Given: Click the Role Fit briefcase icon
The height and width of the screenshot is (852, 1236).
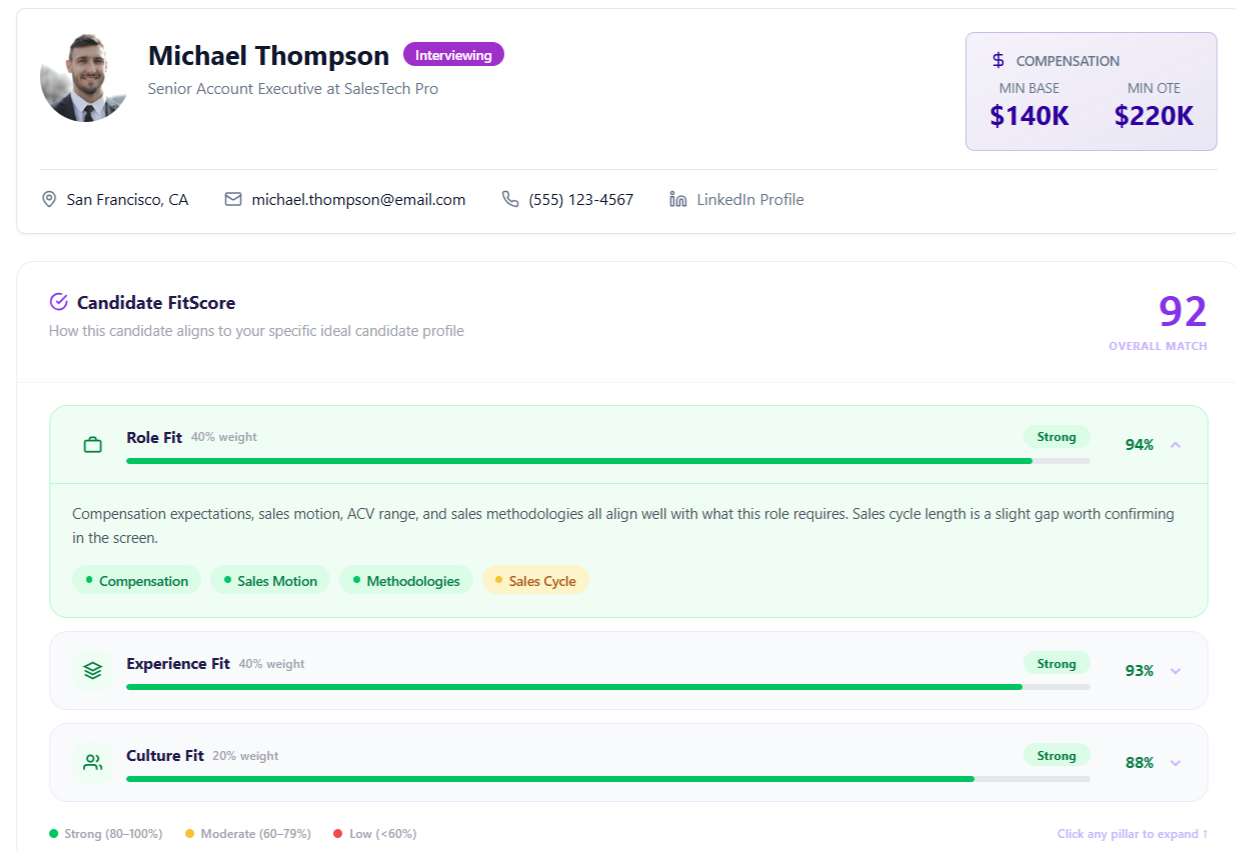Looking at the screenshot, I should point(93,445).
